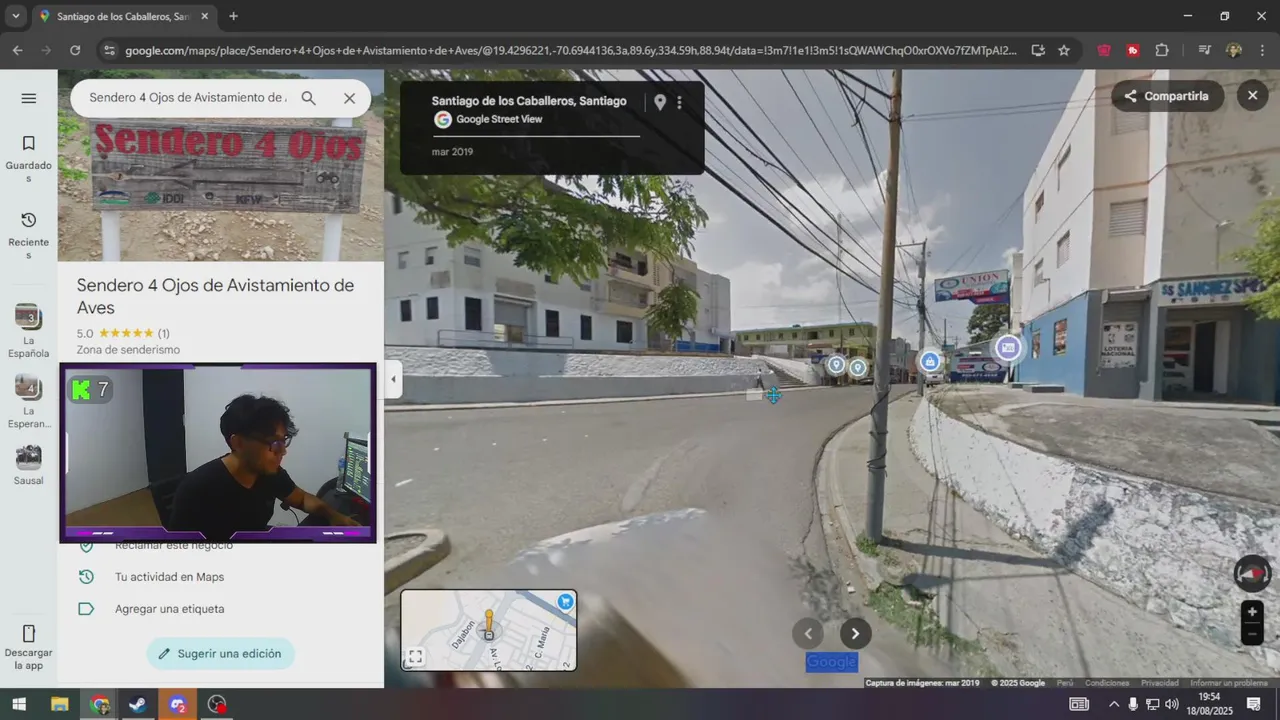Screen dimensions: 1280x720
Task: Open La Española recent place
Action: tap(28, 331)
